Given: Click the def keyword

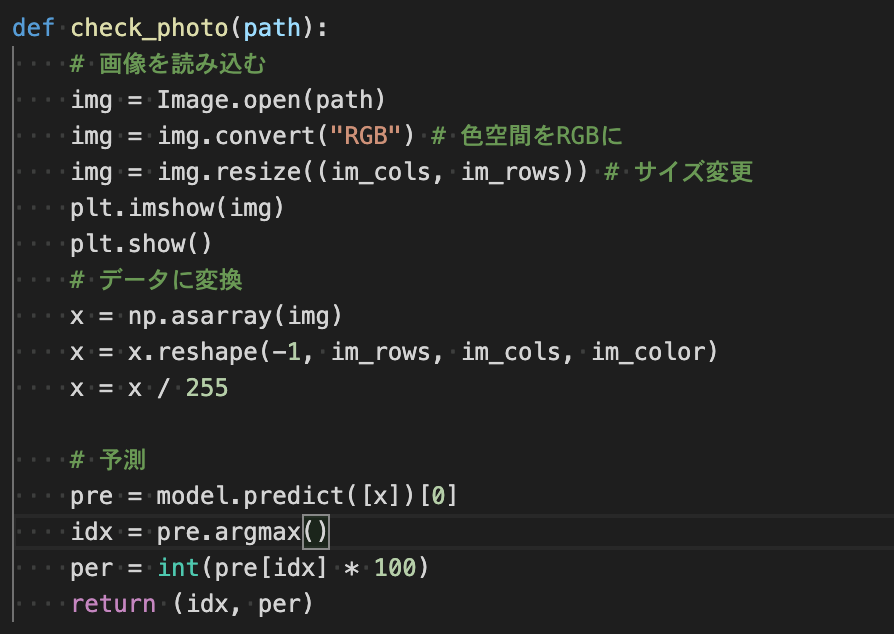Looking at the screenshot, I should (x=34, y=29).
